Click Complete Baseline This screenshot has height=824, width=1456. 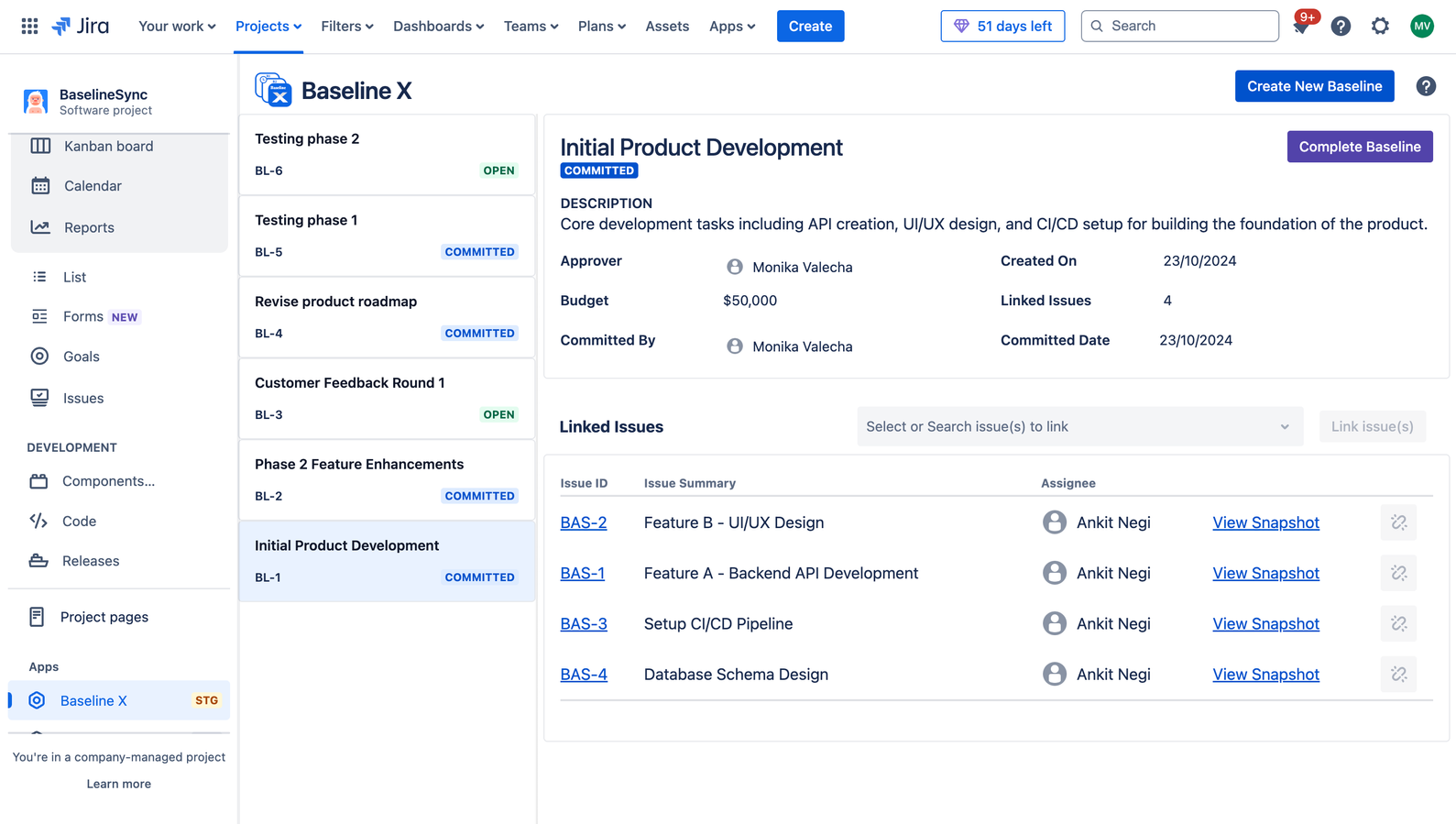click(1359, 147)
